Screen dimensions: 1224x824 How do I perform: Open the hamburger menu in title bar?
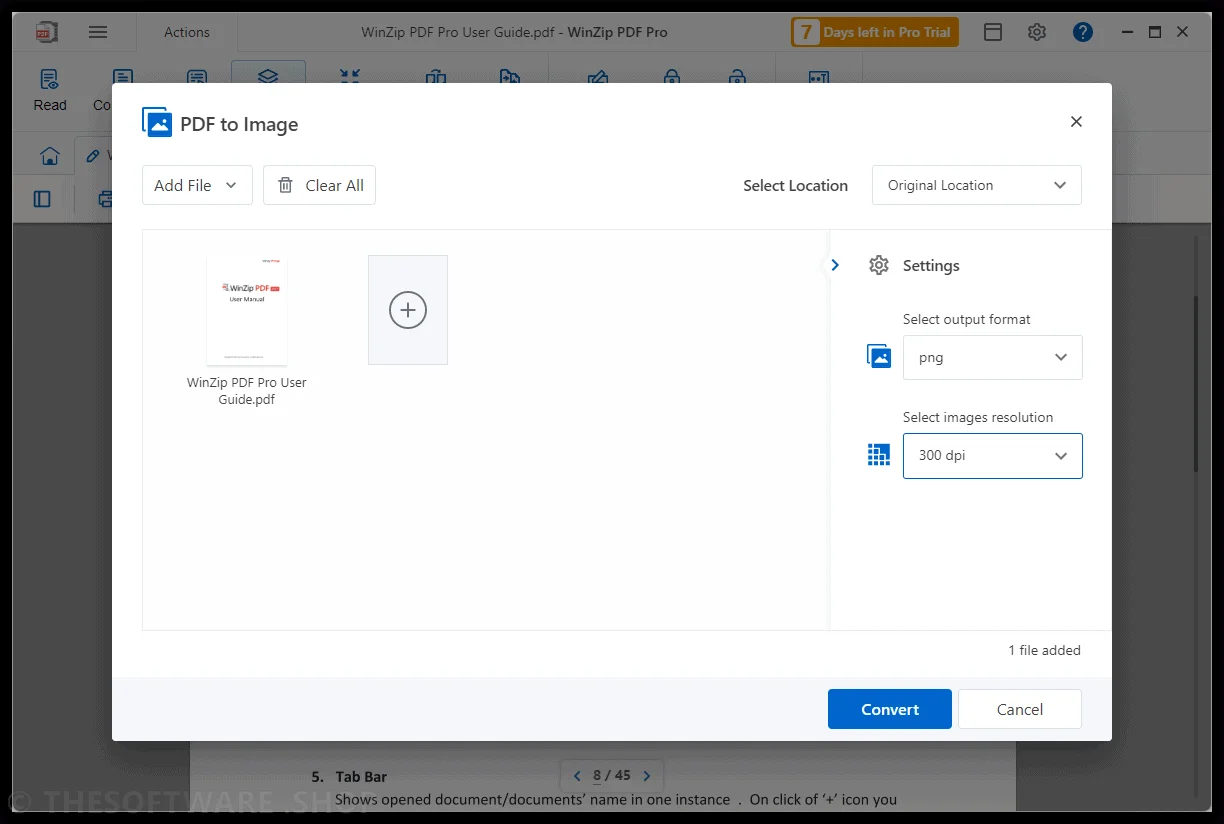(x=98, y=32)
